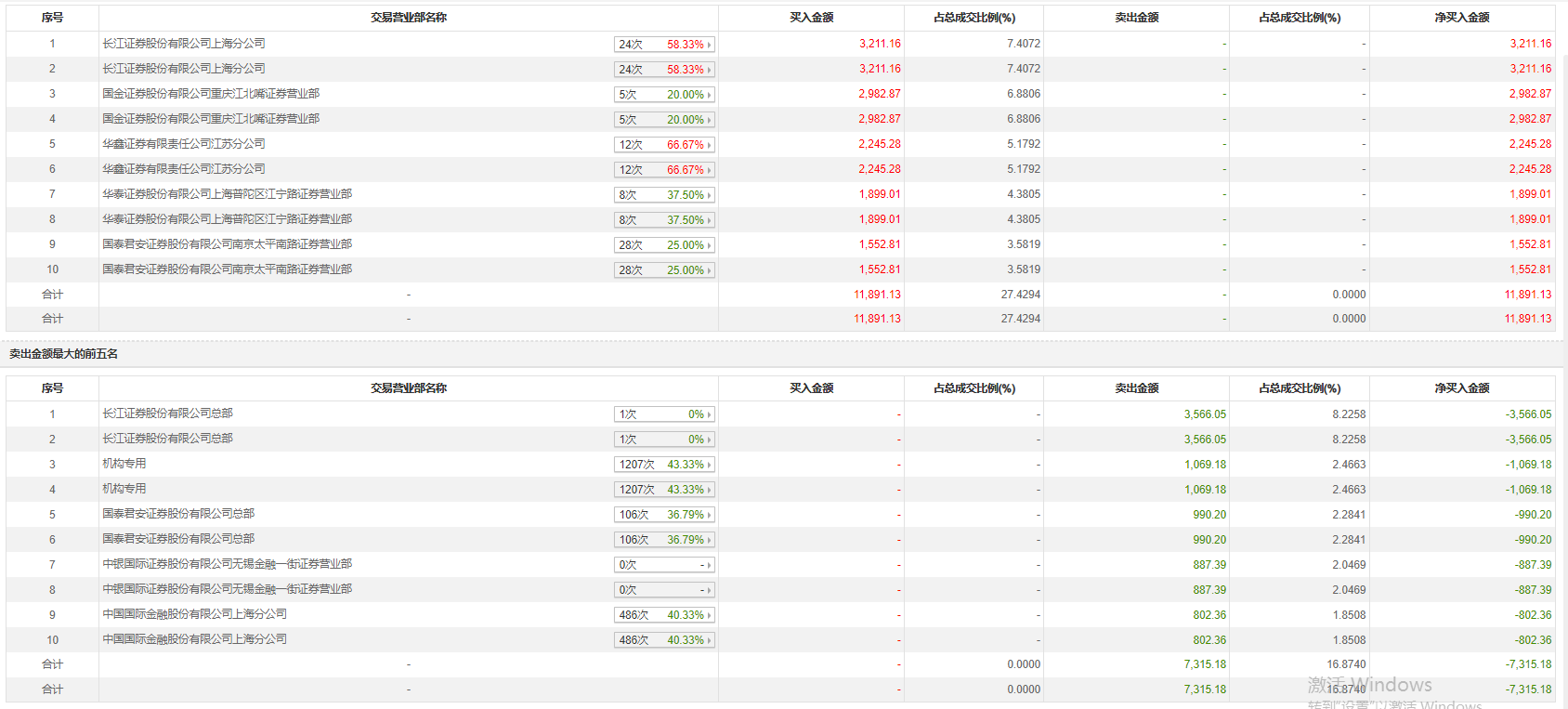Select sequence number 4 in the 卖出 table
Screen dimensions: 1568x709
[52, 490]
